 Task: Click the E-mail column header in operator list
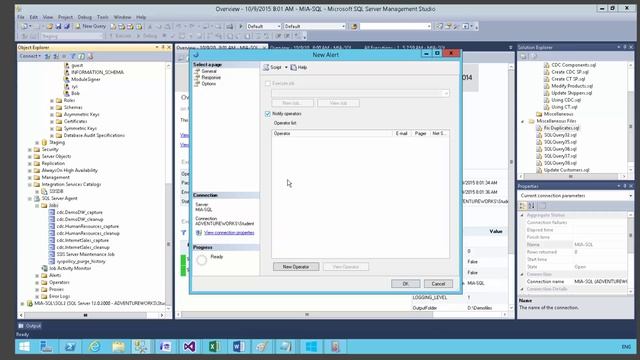point(402,133)
